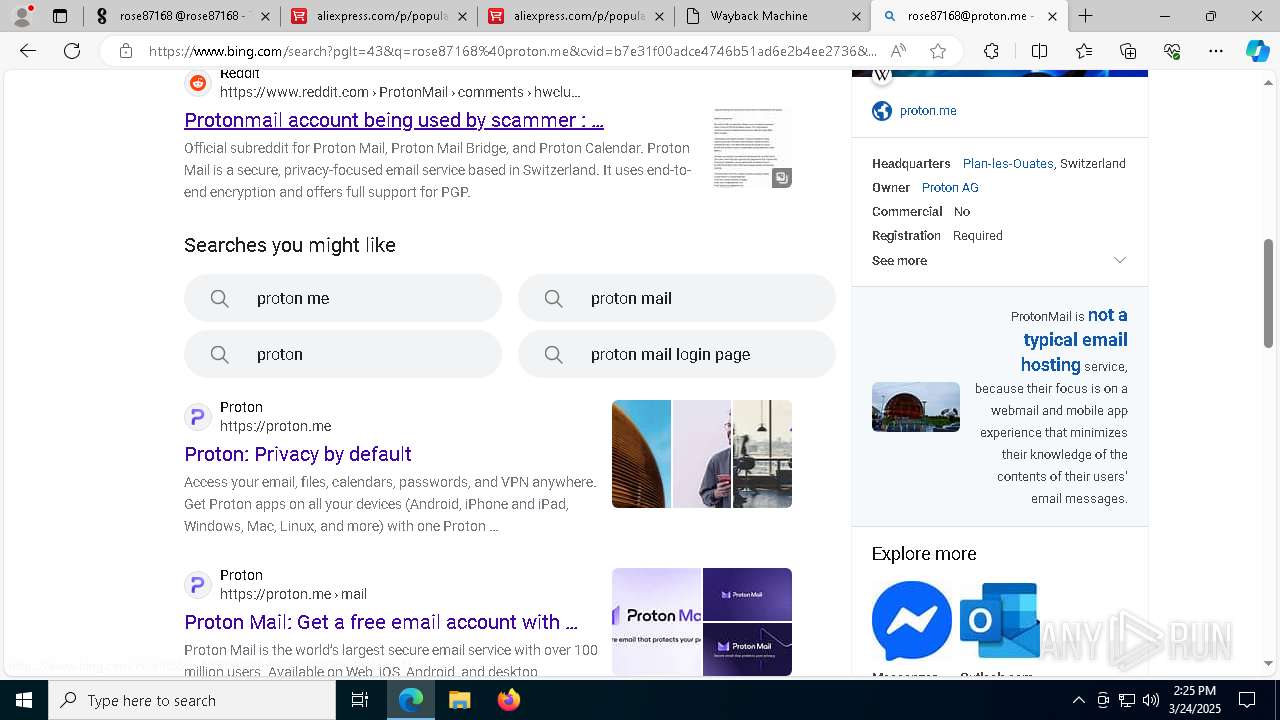Image resolution: width=1280 pixels, height=720 pixels.
Task: Close the Wayback Machine tab
Action: (x=856, y=16)
